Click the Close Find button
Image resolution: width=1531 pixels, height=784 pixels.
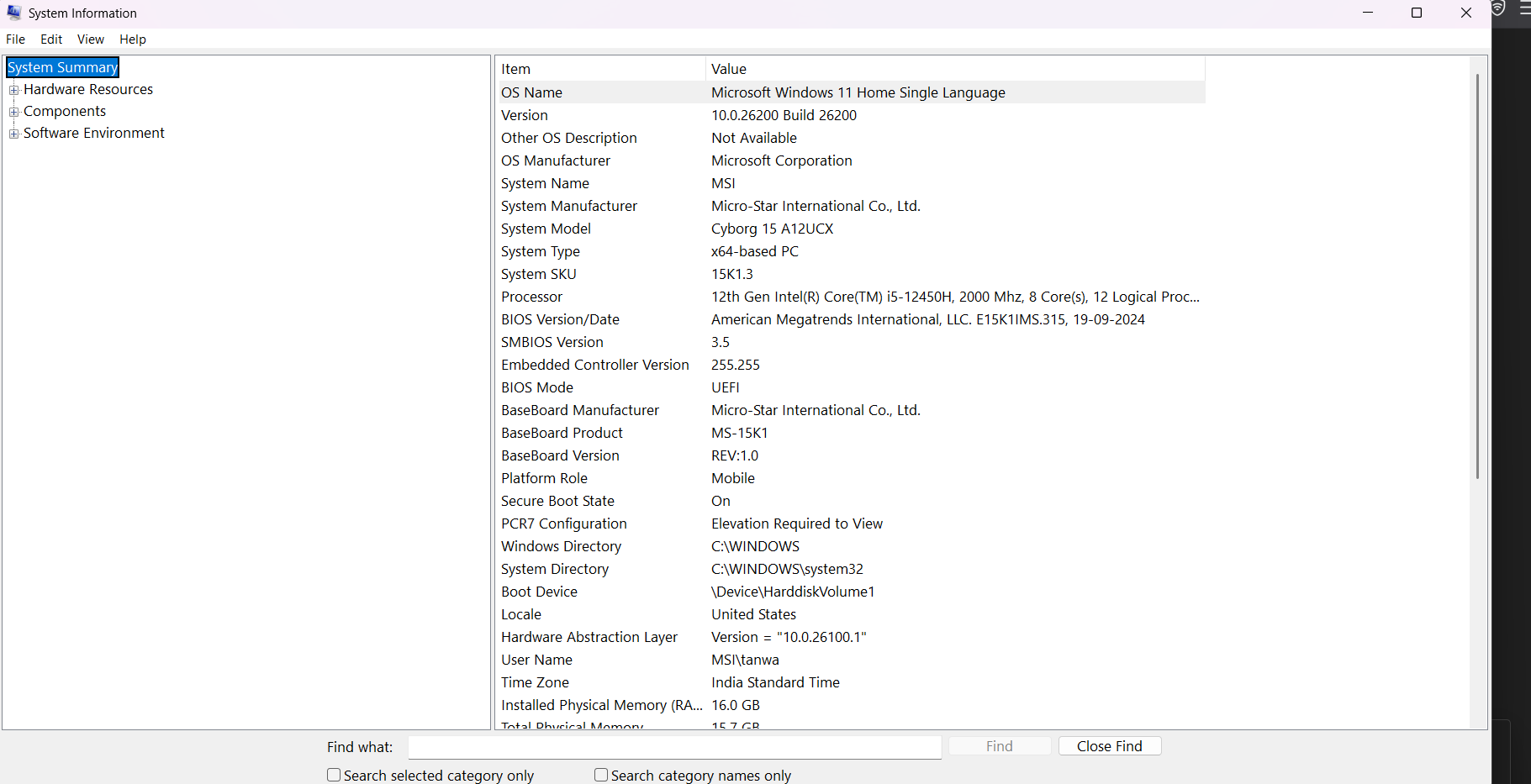pos(1110,746)
